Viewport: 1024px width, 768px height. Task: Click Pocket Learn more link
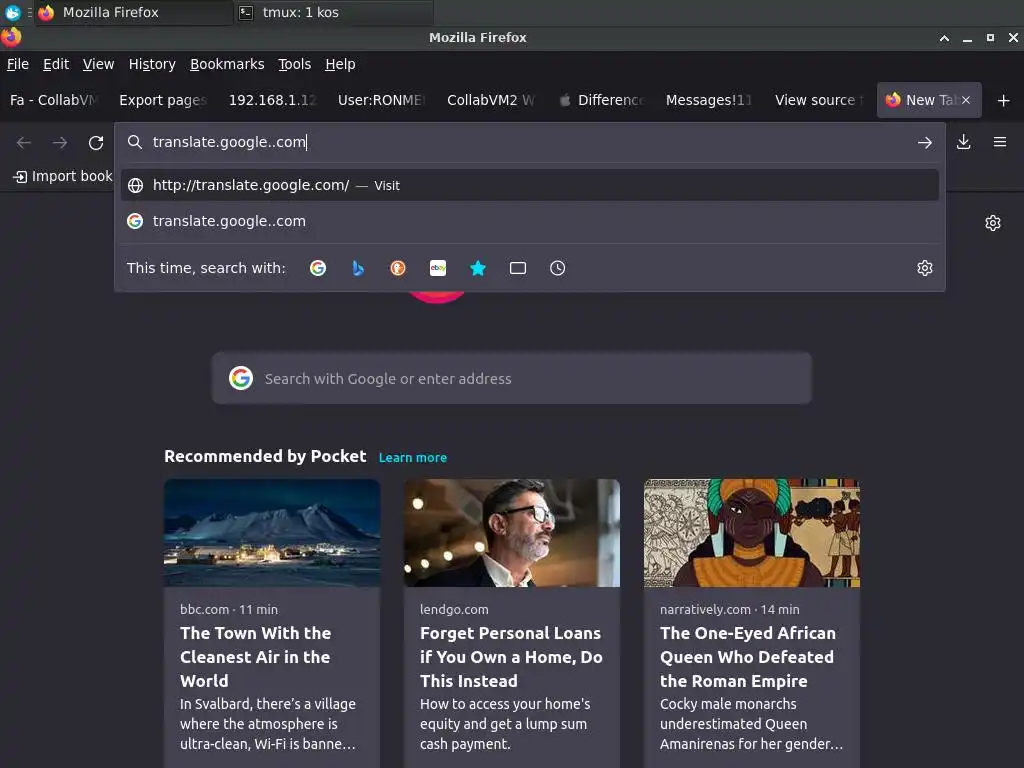tap(413, 458)
